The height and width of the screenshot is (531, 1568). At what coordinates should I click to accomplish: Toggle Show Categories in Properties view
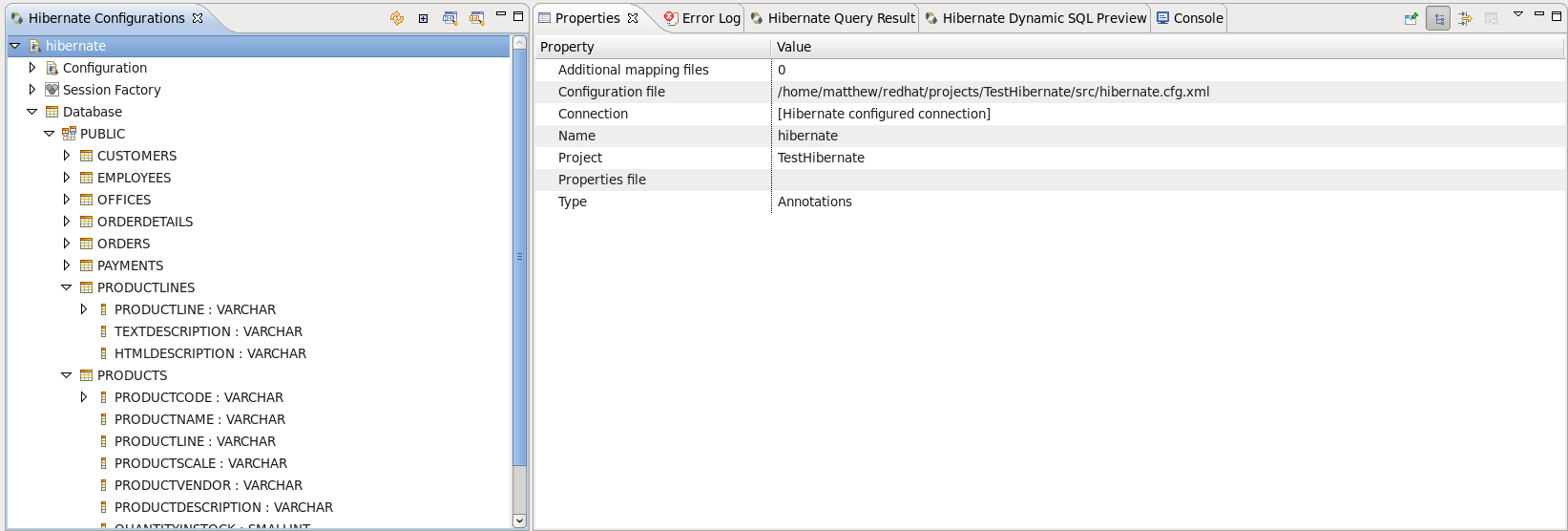(x=1438, y=18)
